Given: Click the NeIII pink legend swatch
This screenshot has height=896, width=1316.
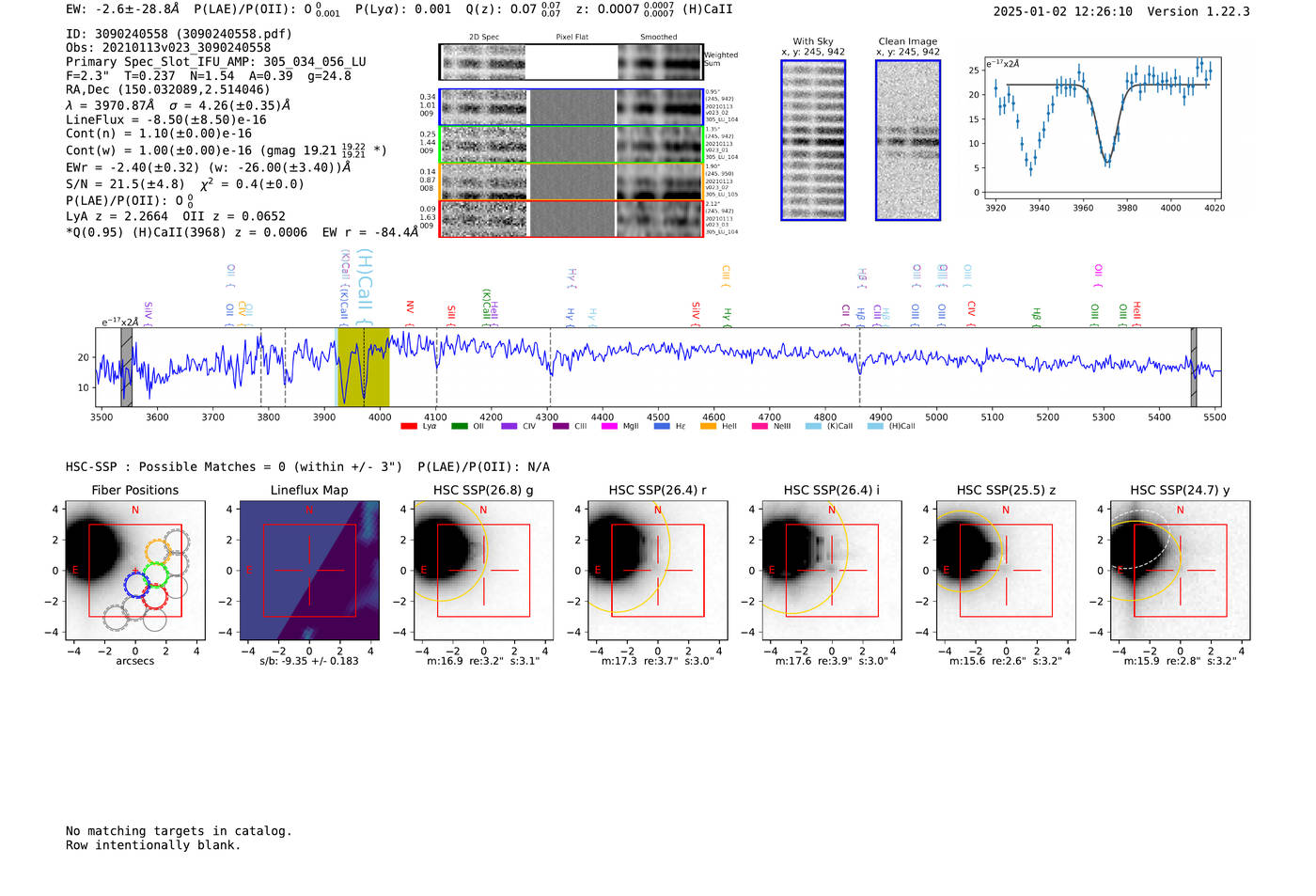Looking at the screenshot, I should tap(760, 426).
